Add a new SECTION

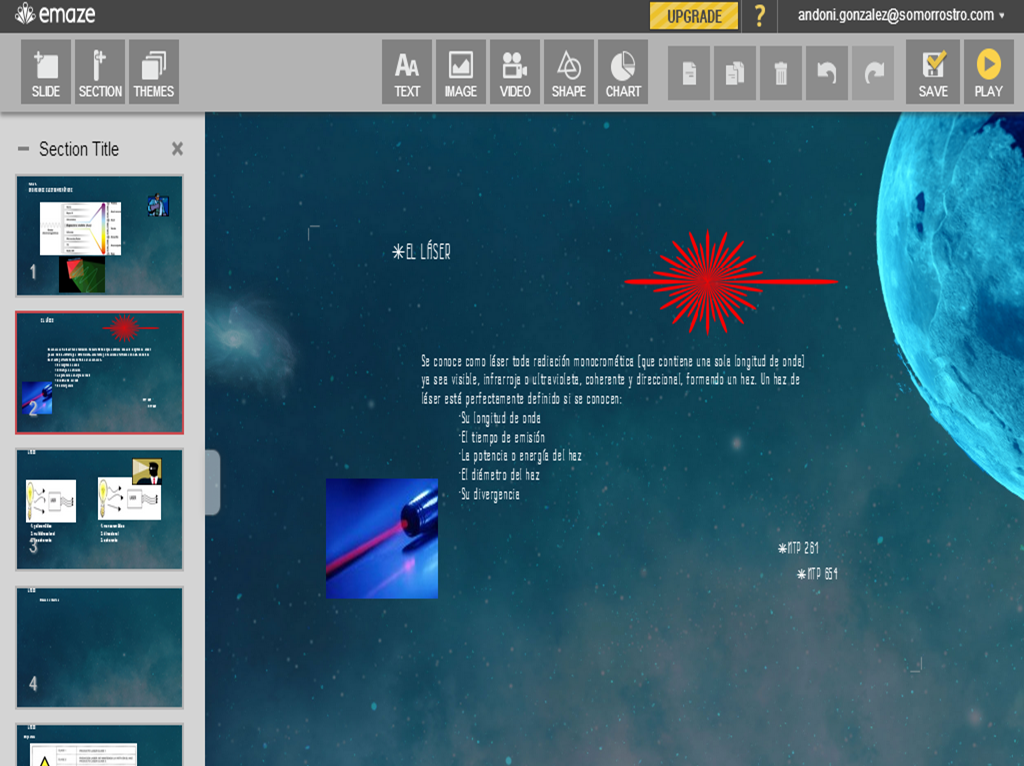point(100,72)
